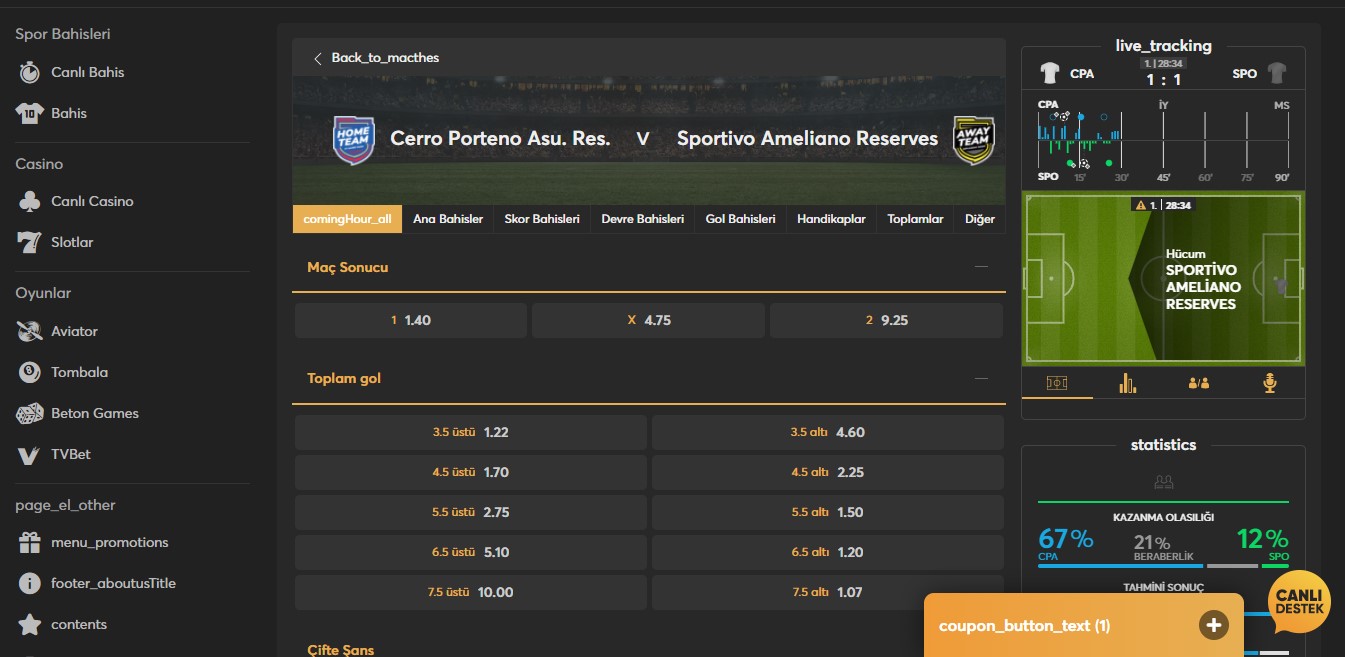1345x657 pixels.
Task: Switch to Diğer tab
Action: click(980, 219)
